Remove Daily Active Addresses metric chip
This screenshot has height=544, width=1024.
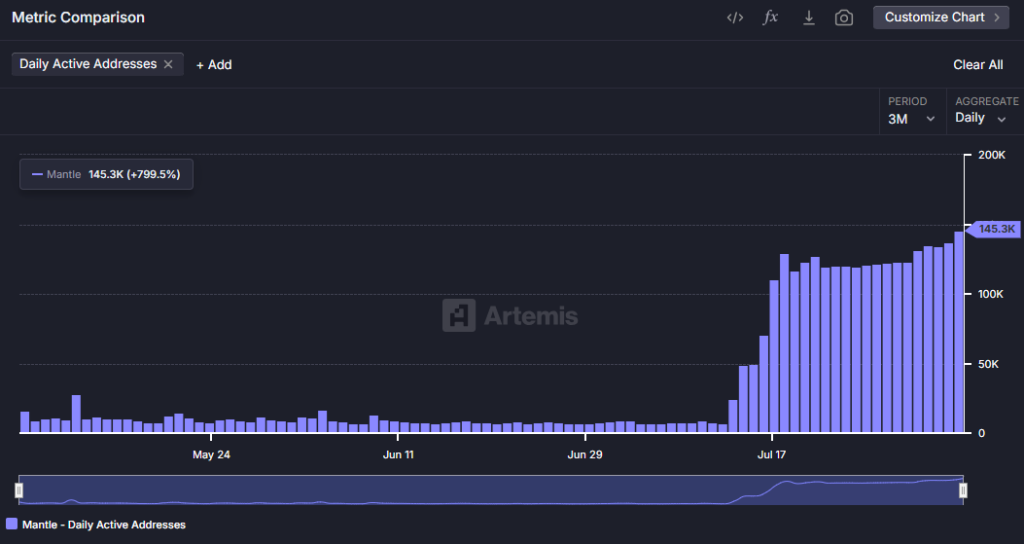click(x=168, y=64)
